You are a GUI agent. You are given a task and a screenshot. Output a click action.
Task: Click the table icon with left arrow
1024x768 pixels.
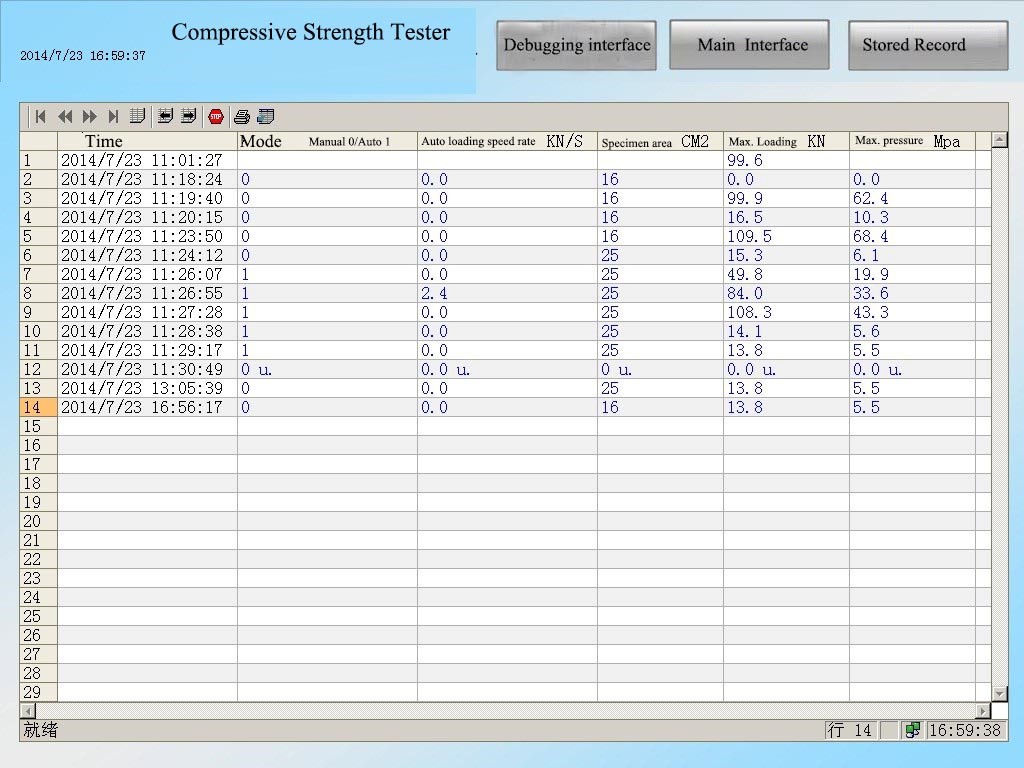coord(165,117)
